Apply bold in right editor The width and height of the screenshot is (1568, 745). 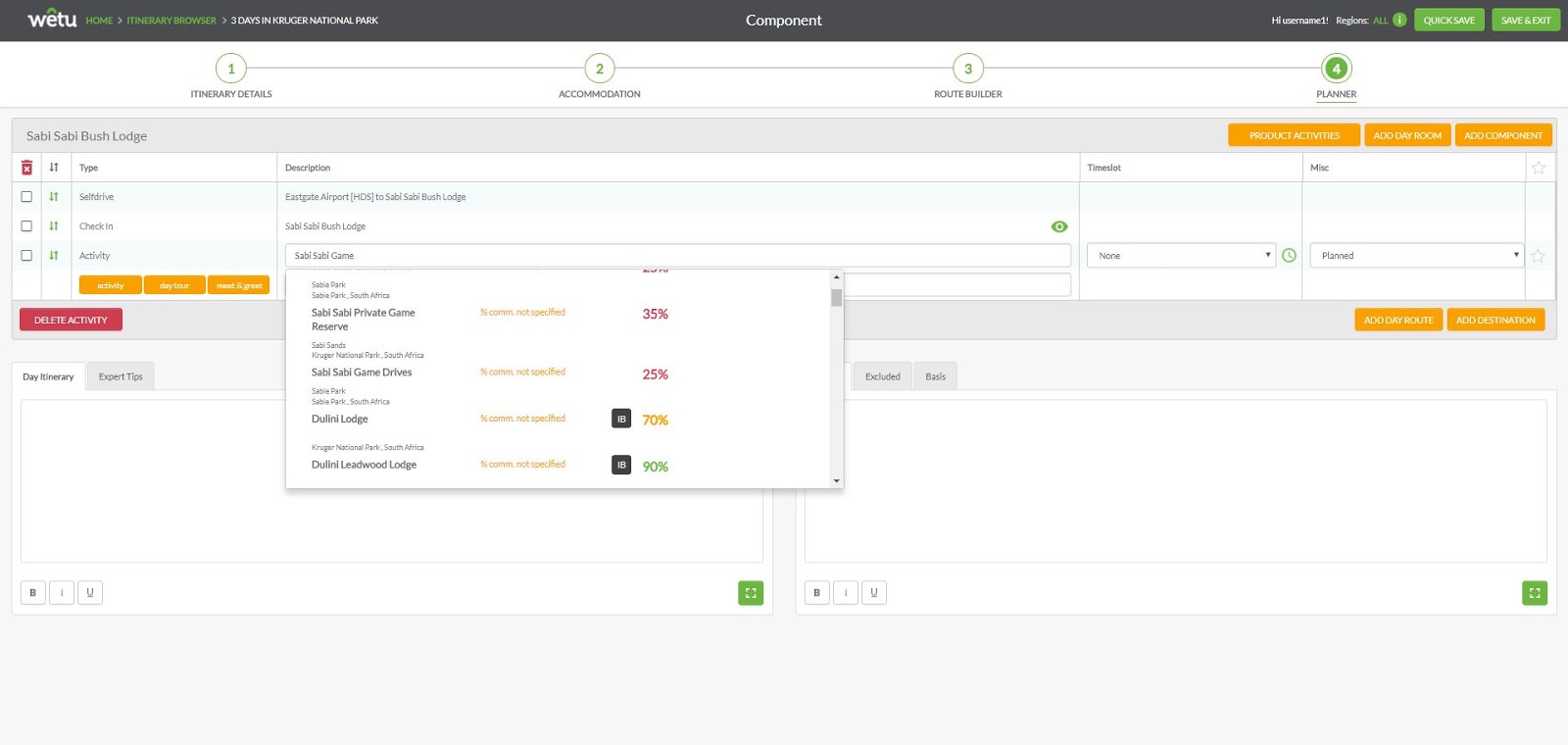tap(817, 592)
